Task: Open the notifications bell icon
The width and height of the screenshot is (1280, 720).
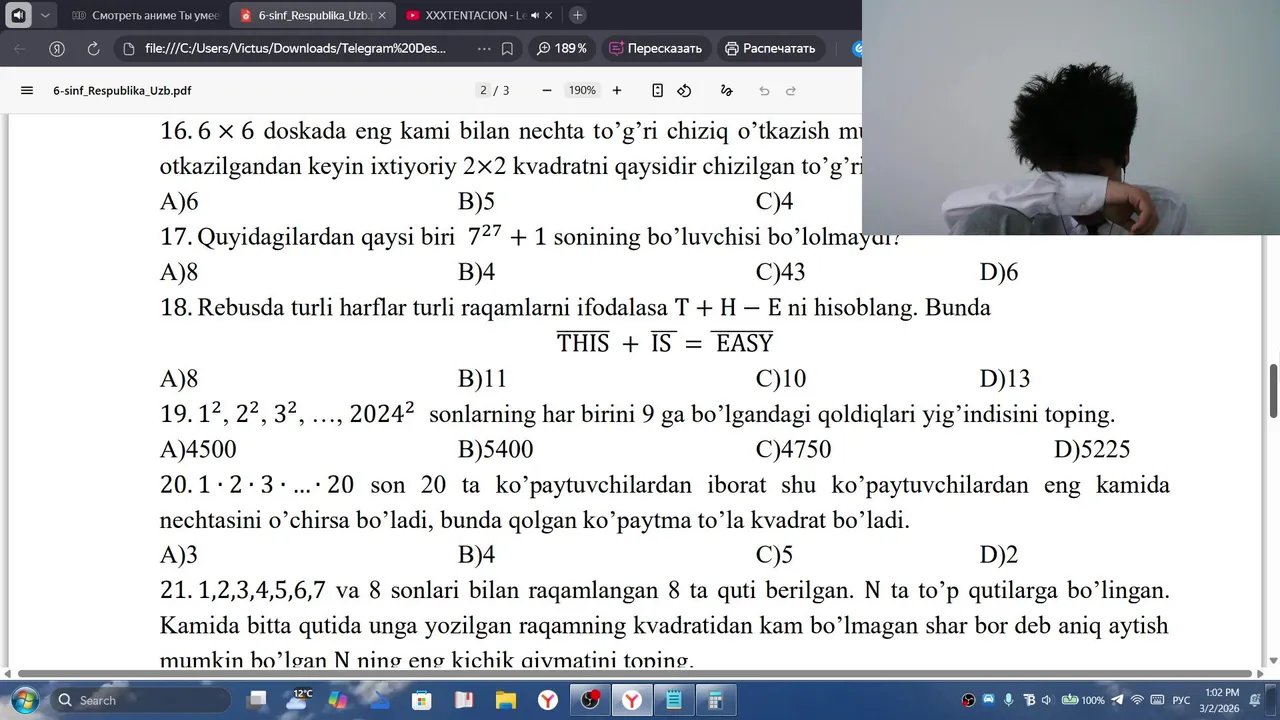Action: pyautogui.click(x=1255, y=700)
